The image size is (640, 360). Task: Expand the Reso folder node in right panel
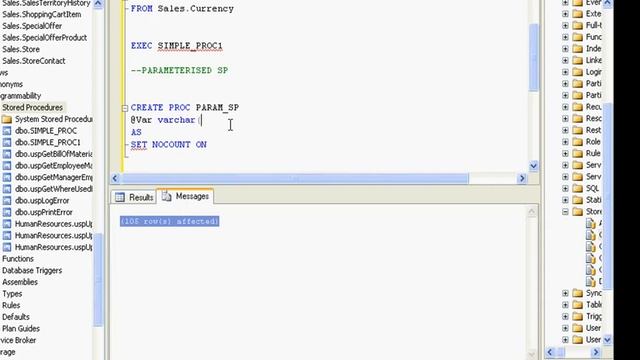(565, 118)
